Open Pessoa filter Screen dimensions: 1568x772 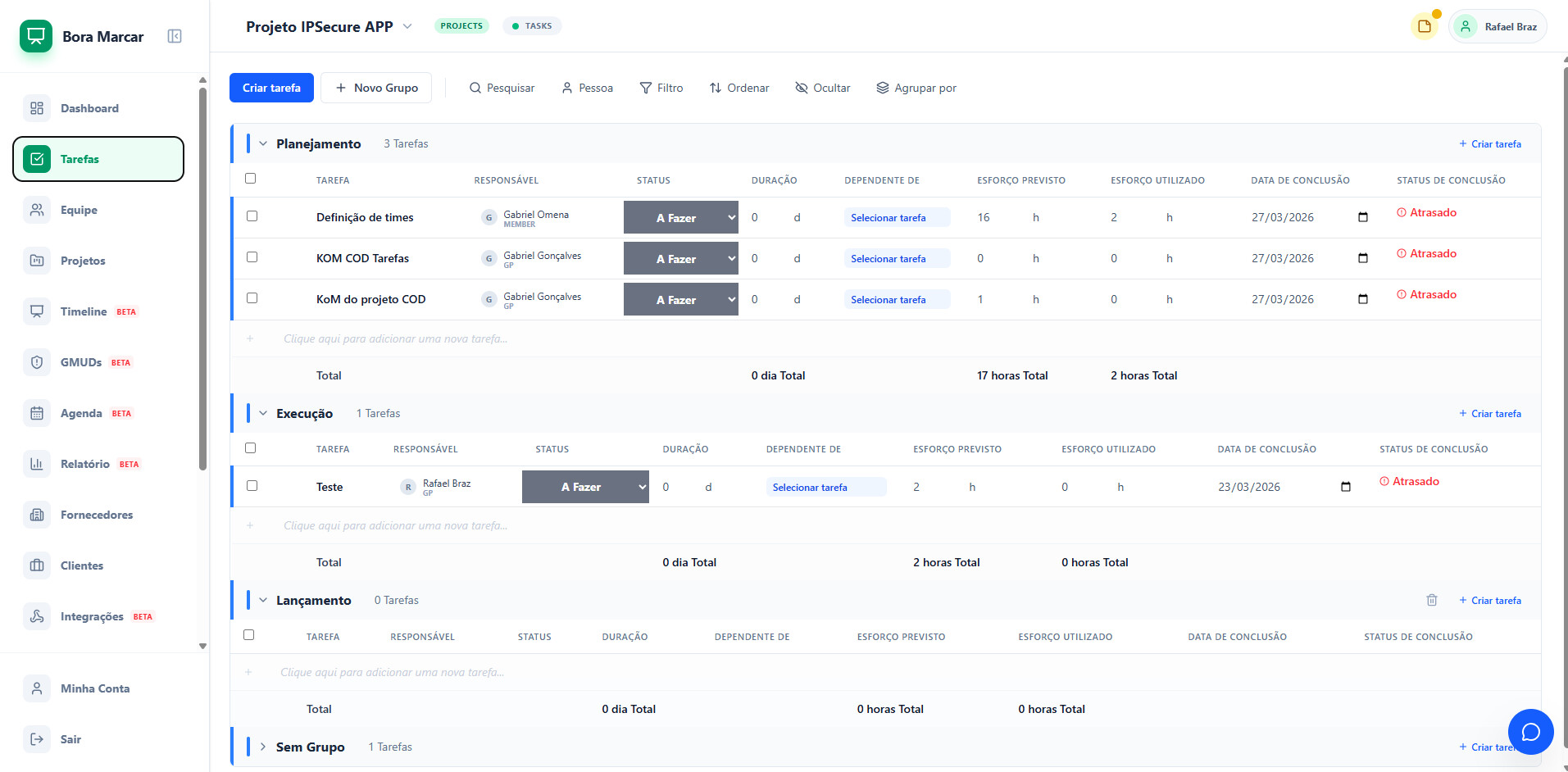pyautogui.click(x=588, y=88)
